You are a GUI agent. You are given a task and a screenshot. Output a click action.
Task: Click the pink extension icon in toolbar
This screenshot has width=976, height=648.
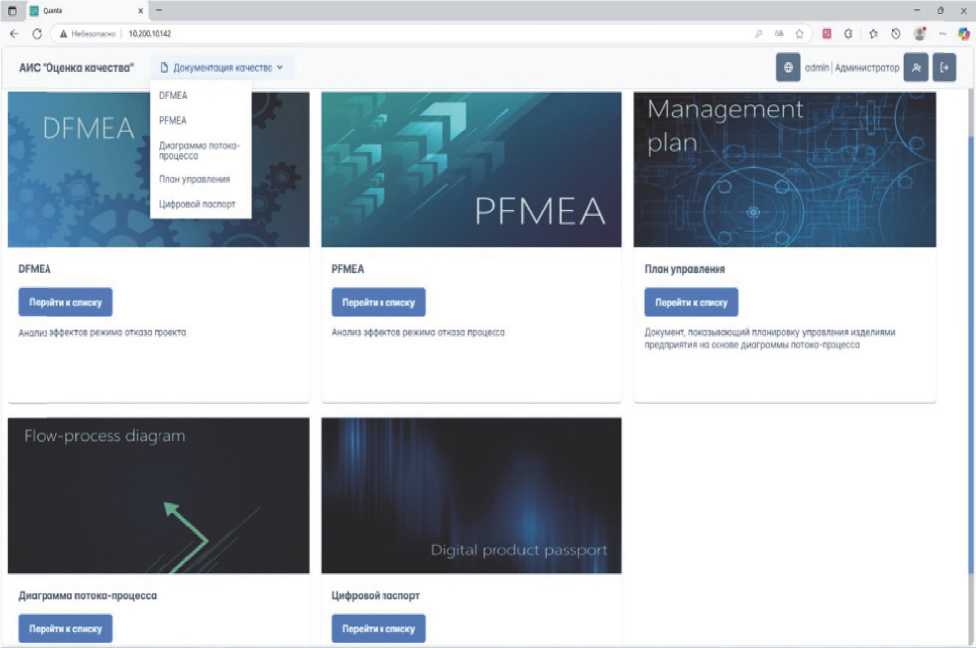coord(827,34)
